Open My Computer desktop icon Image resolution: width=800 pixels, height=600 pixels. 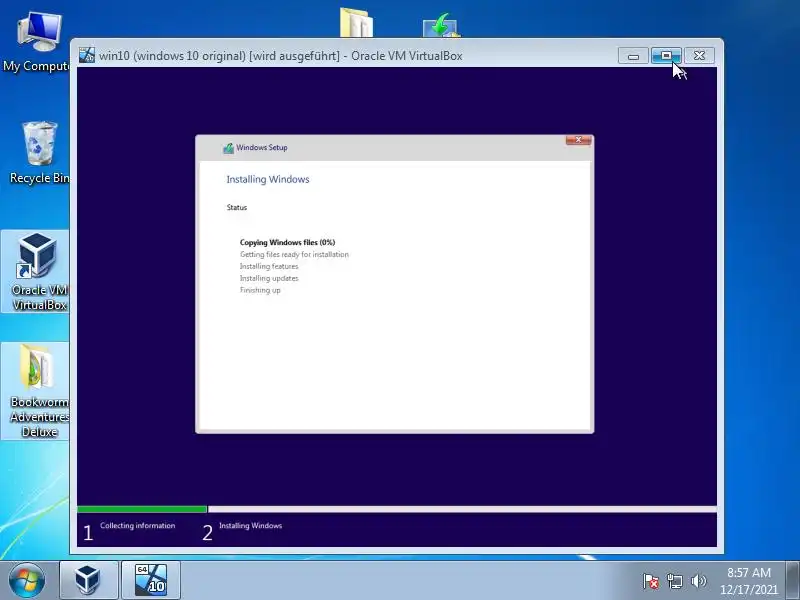point(38,41)
